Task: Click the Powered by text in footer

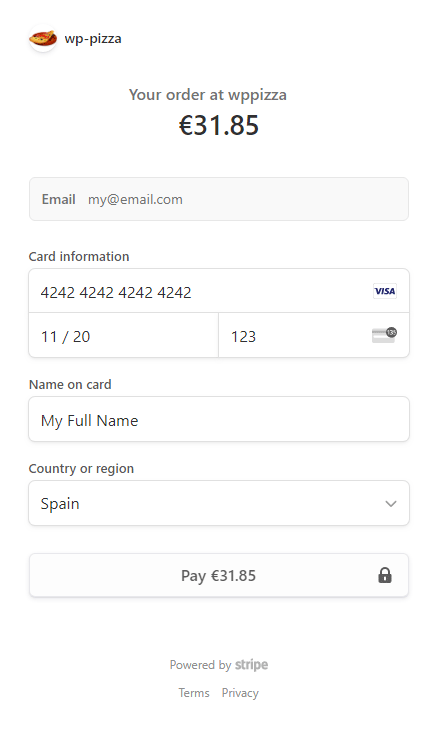Action: pos(200,665)
